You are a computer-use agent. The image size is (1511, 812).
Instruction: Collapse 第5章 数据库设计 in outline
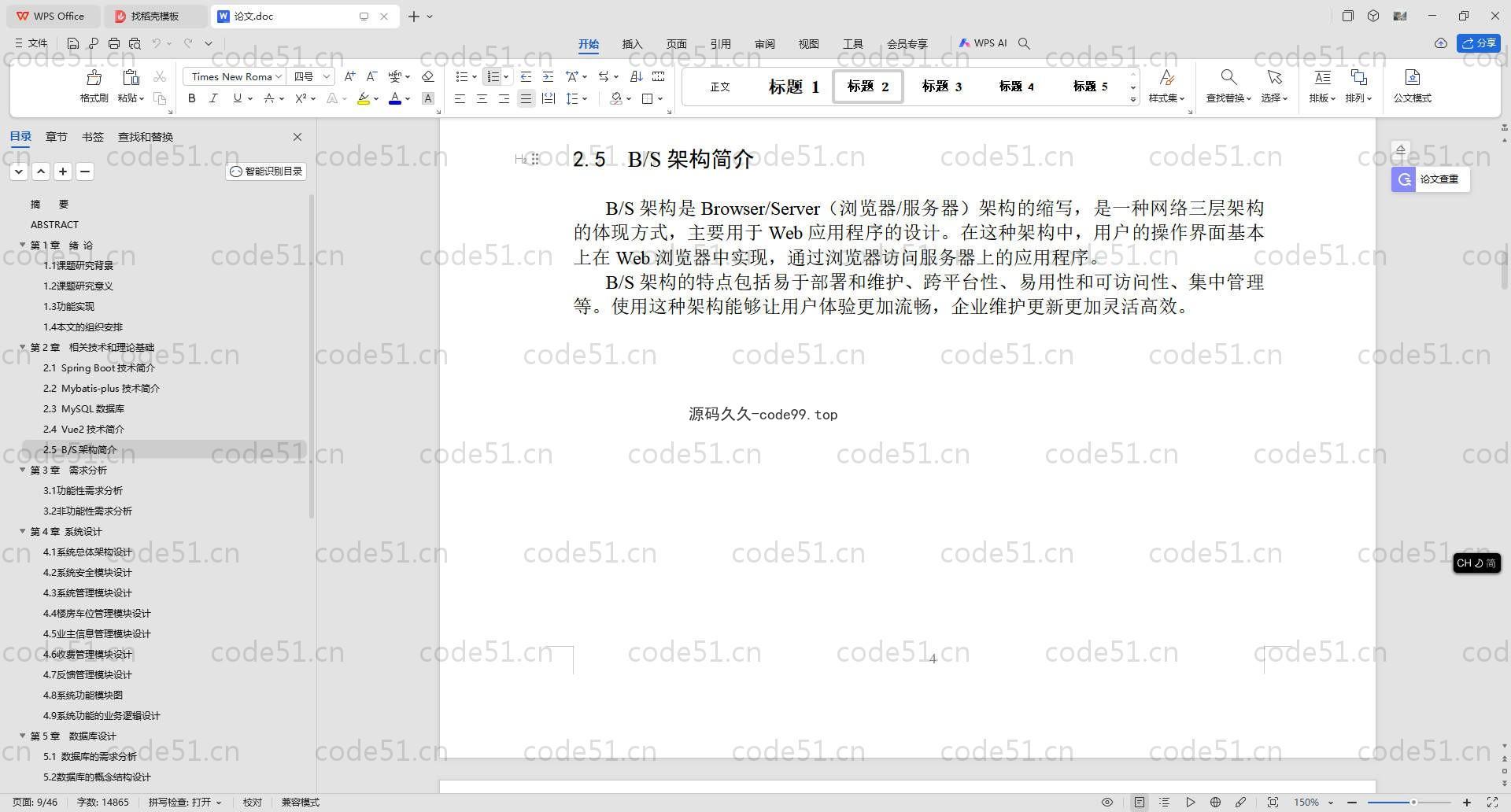point(23,736)
